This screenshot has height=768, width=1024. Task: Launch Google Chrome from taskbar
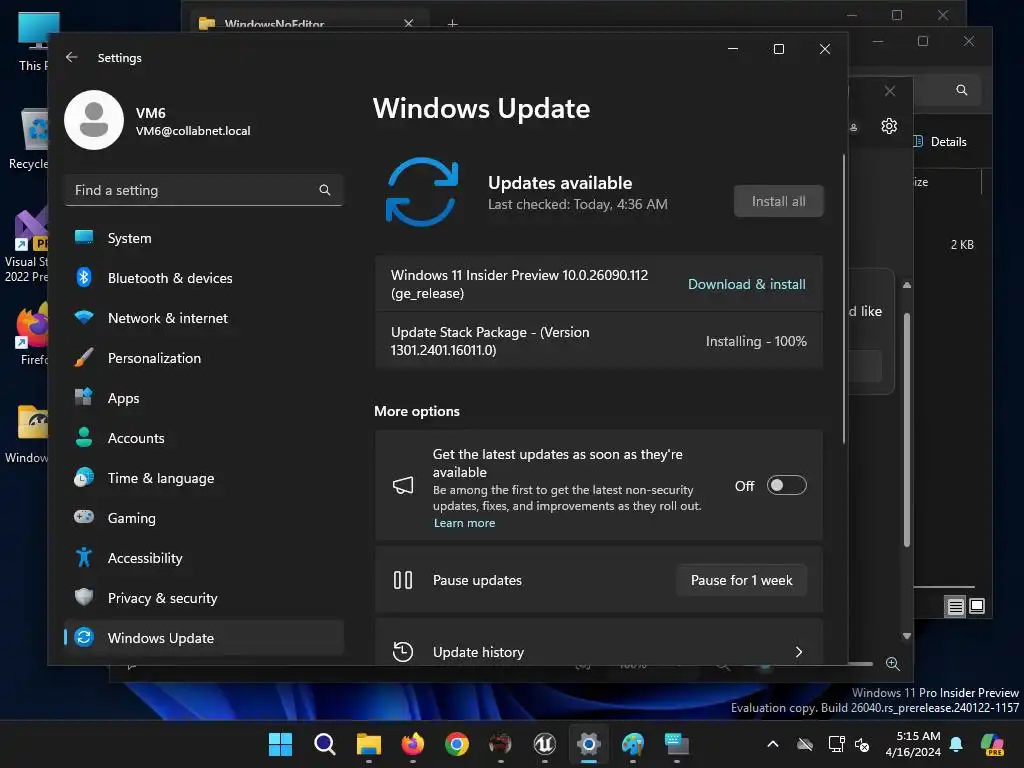457,744
